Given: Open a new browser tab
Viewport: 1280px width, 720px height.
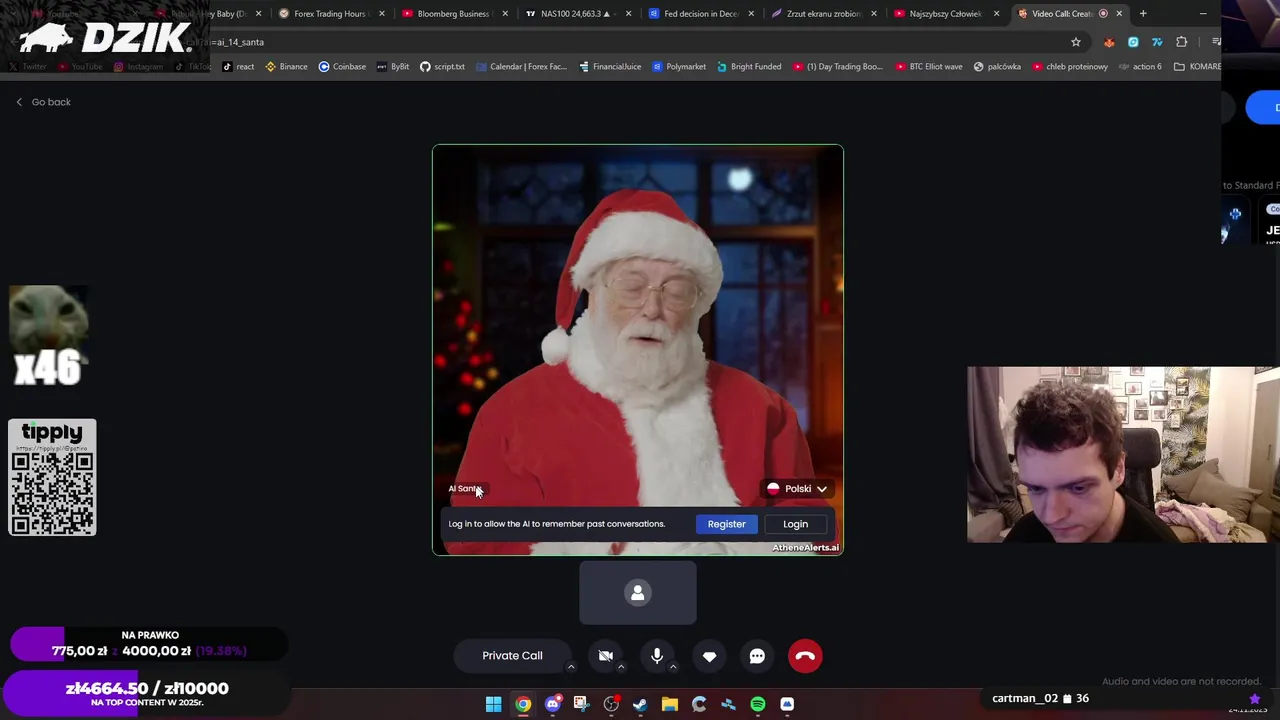Looking at the screenshot, I should [x=1143, y=14].
